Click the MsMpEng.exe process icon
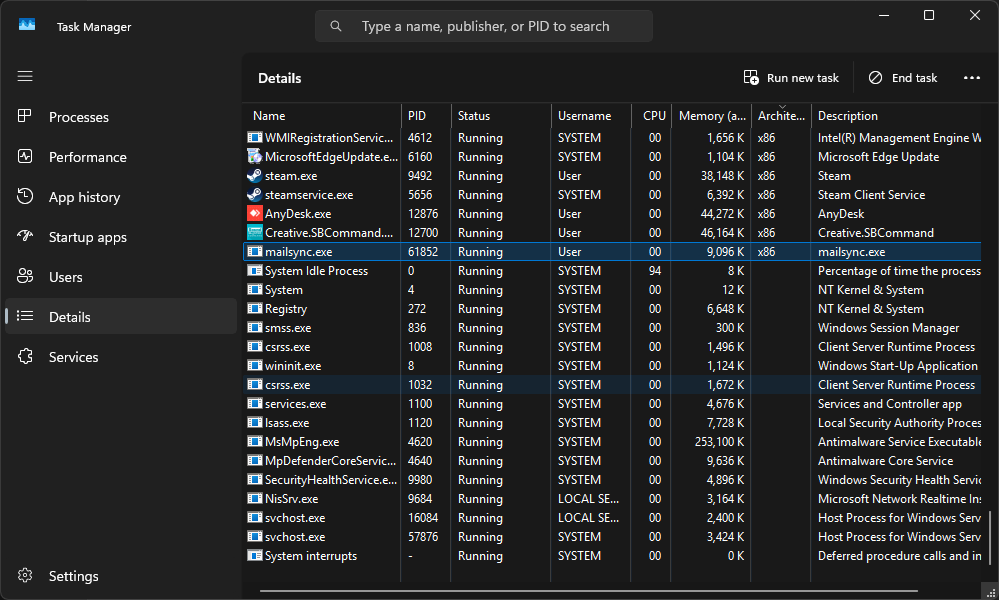 pyautogui.click(x=254, y=441)
